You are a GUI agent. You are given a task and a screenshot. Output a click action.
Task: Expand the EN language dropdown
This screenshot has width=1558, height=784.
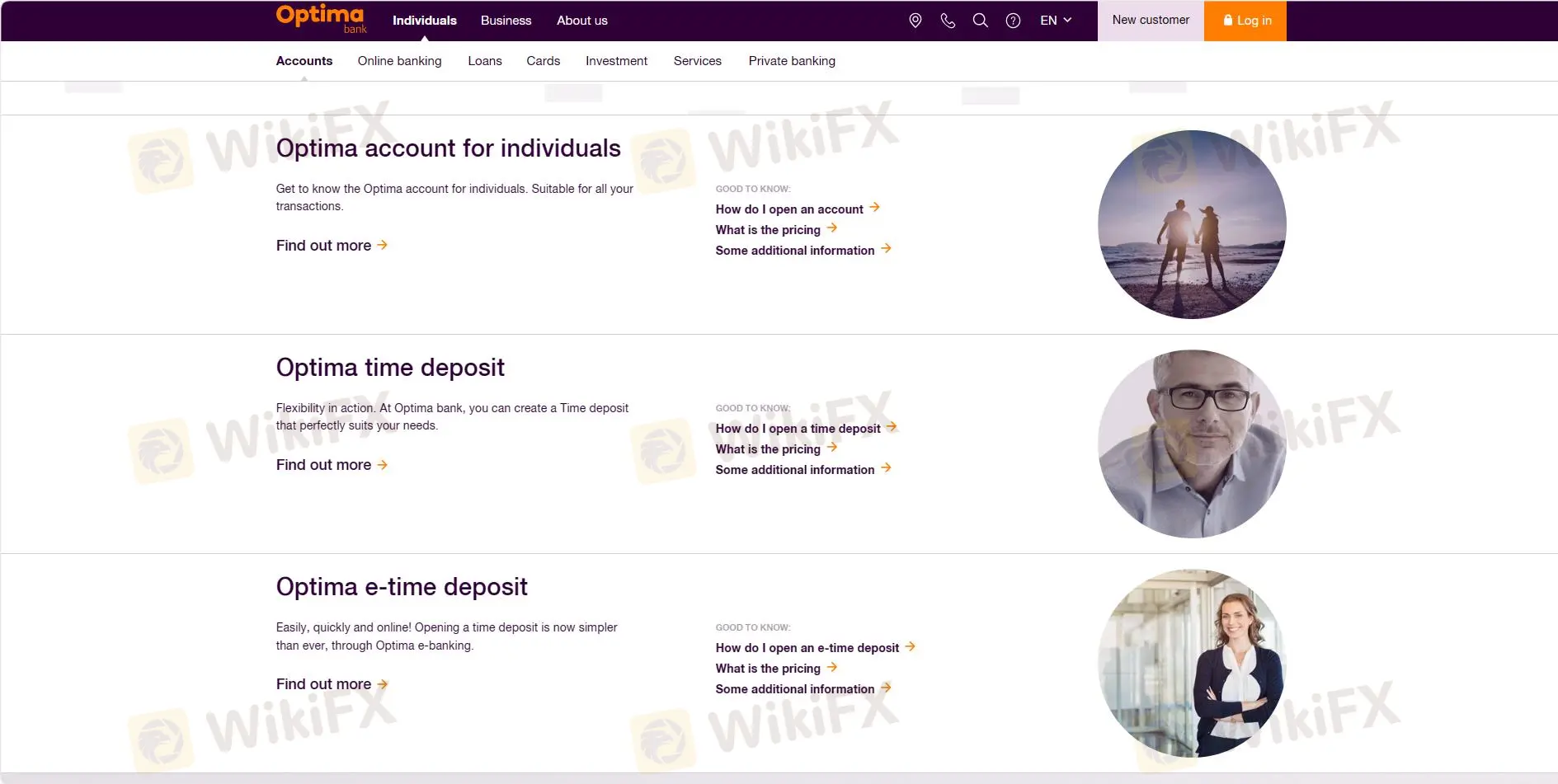coord(1056,21)
